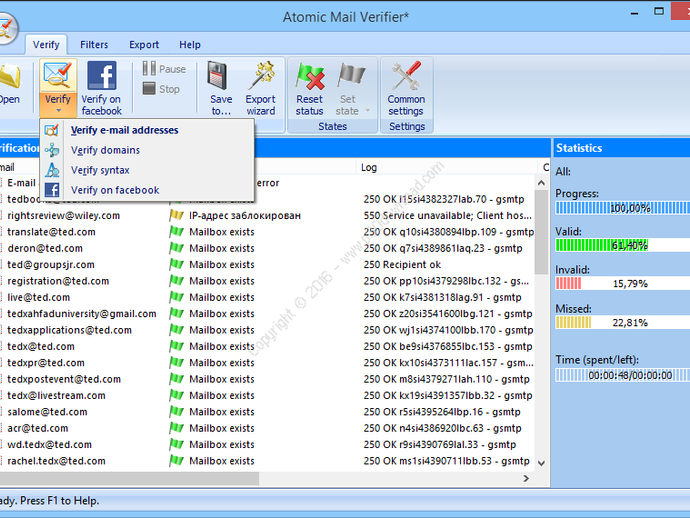
Task: Click the Stop icon in the ribbon
Action: point(149,88)
